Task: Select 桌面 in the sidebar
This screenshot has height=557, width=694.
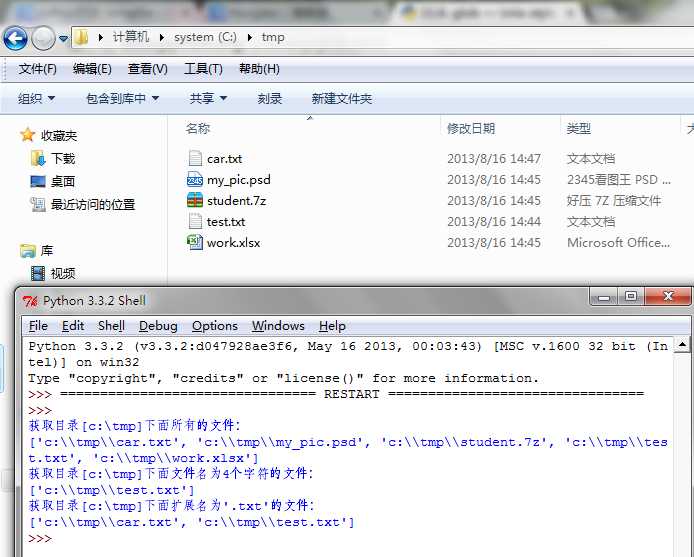Action: (63, 181)
